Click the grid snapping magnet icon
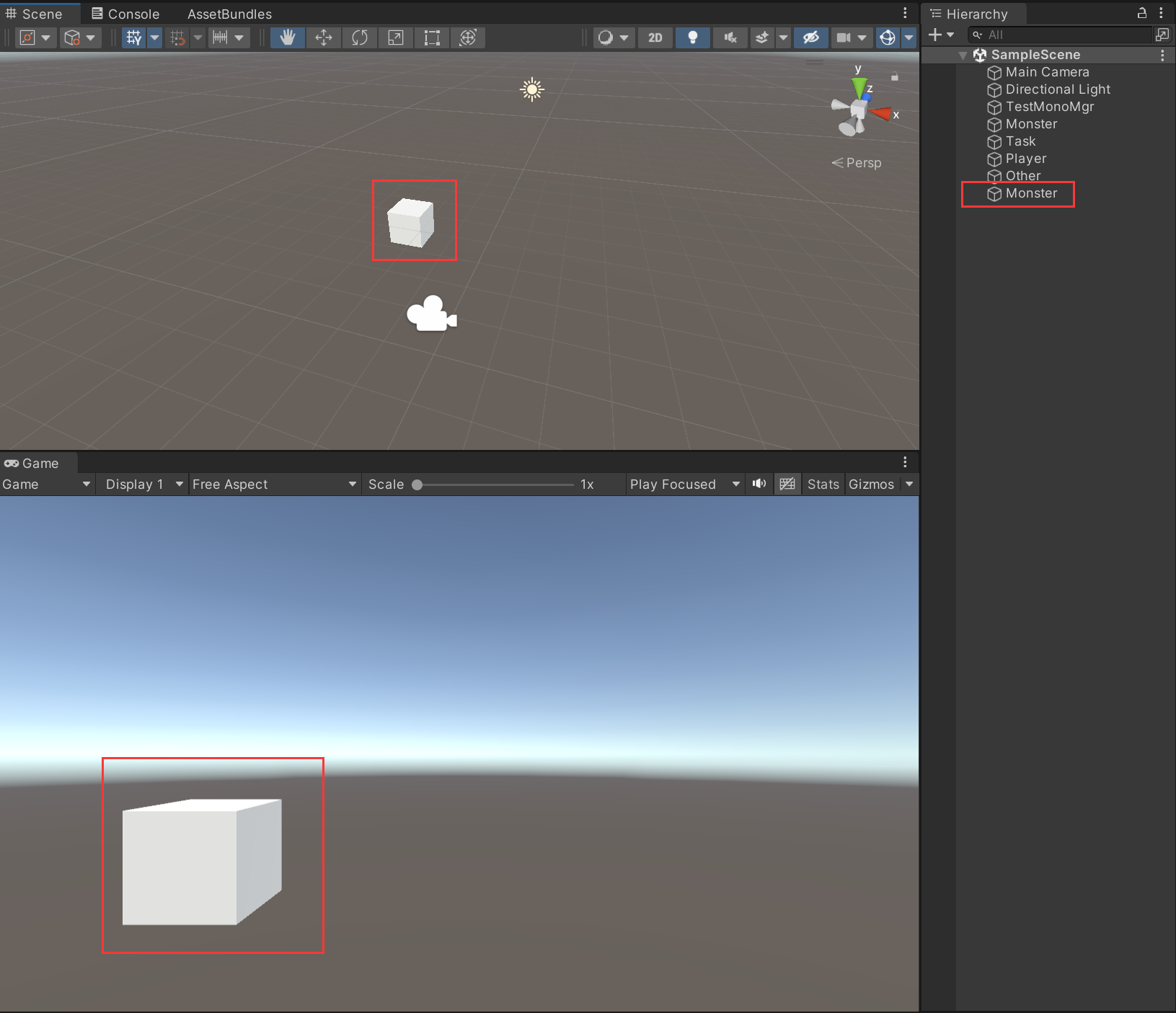 click(x=177, y=37)
